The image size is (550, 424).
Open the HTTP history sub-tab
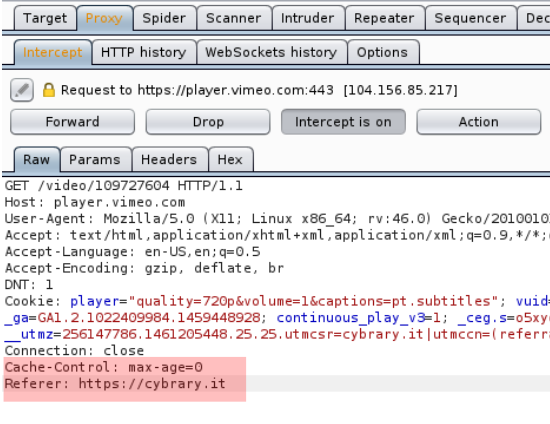point(143,53)
